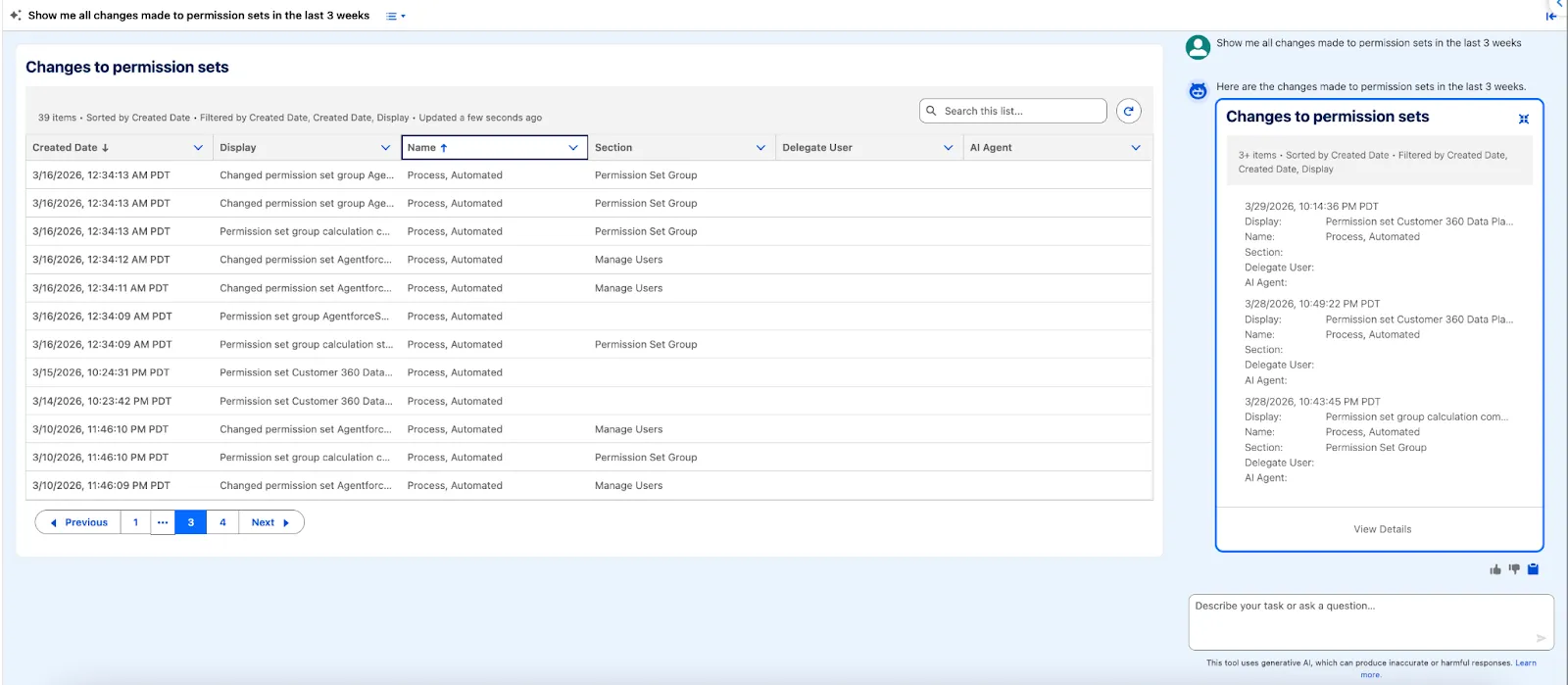The image size is (1568, 685).
Task: Click the Previous page button
Action: coord(78,522)
